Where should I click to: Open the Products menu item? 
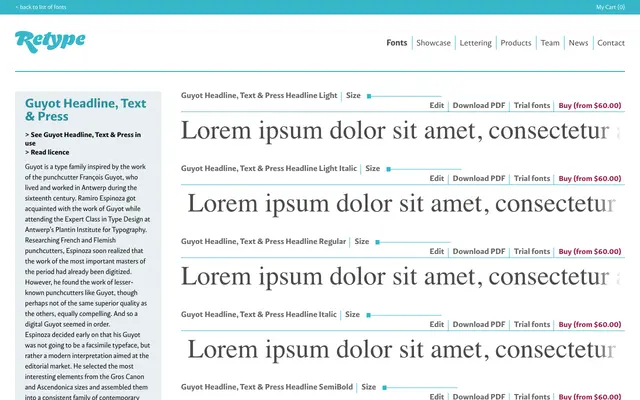click(516, 43)
